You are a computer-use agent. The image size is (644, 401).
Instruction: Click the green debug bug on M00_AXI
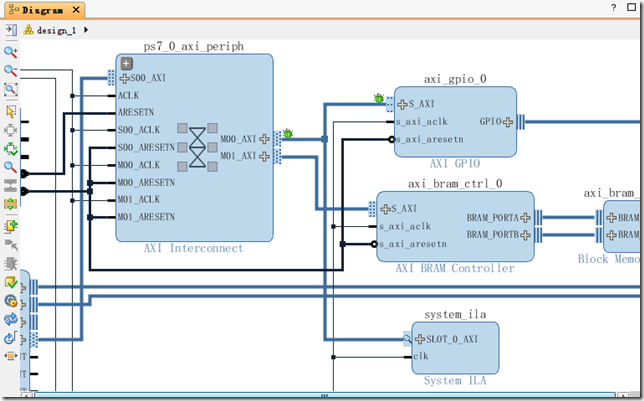287,132
